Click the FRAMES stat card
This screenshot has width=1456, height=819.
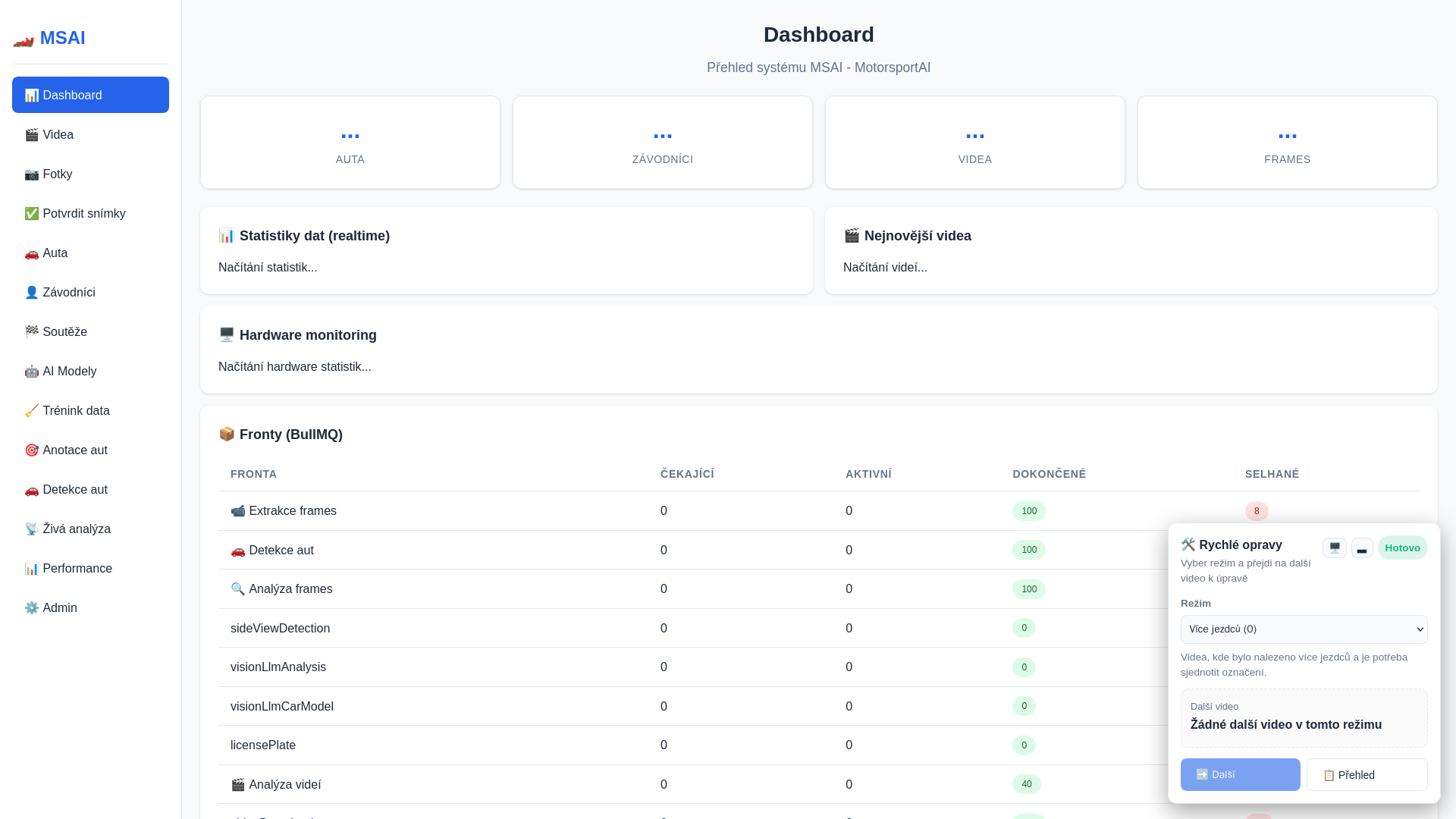(1288, 142)
